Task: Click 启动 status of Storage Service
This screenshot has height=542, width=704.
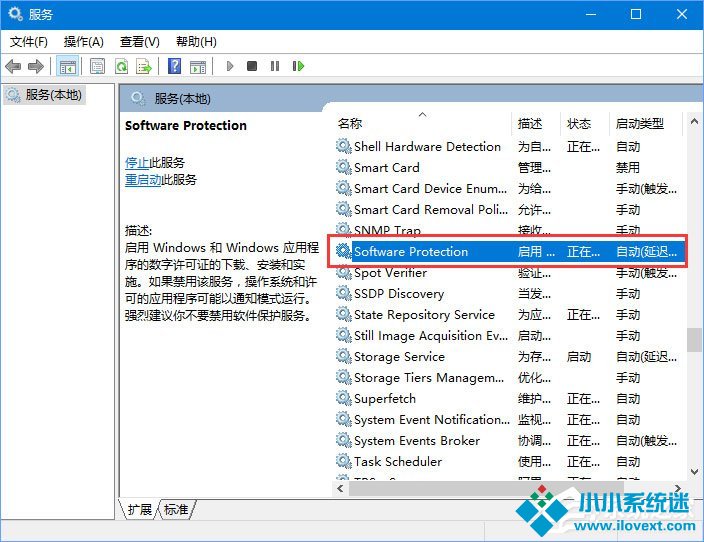Action: (x=579, y=357)
